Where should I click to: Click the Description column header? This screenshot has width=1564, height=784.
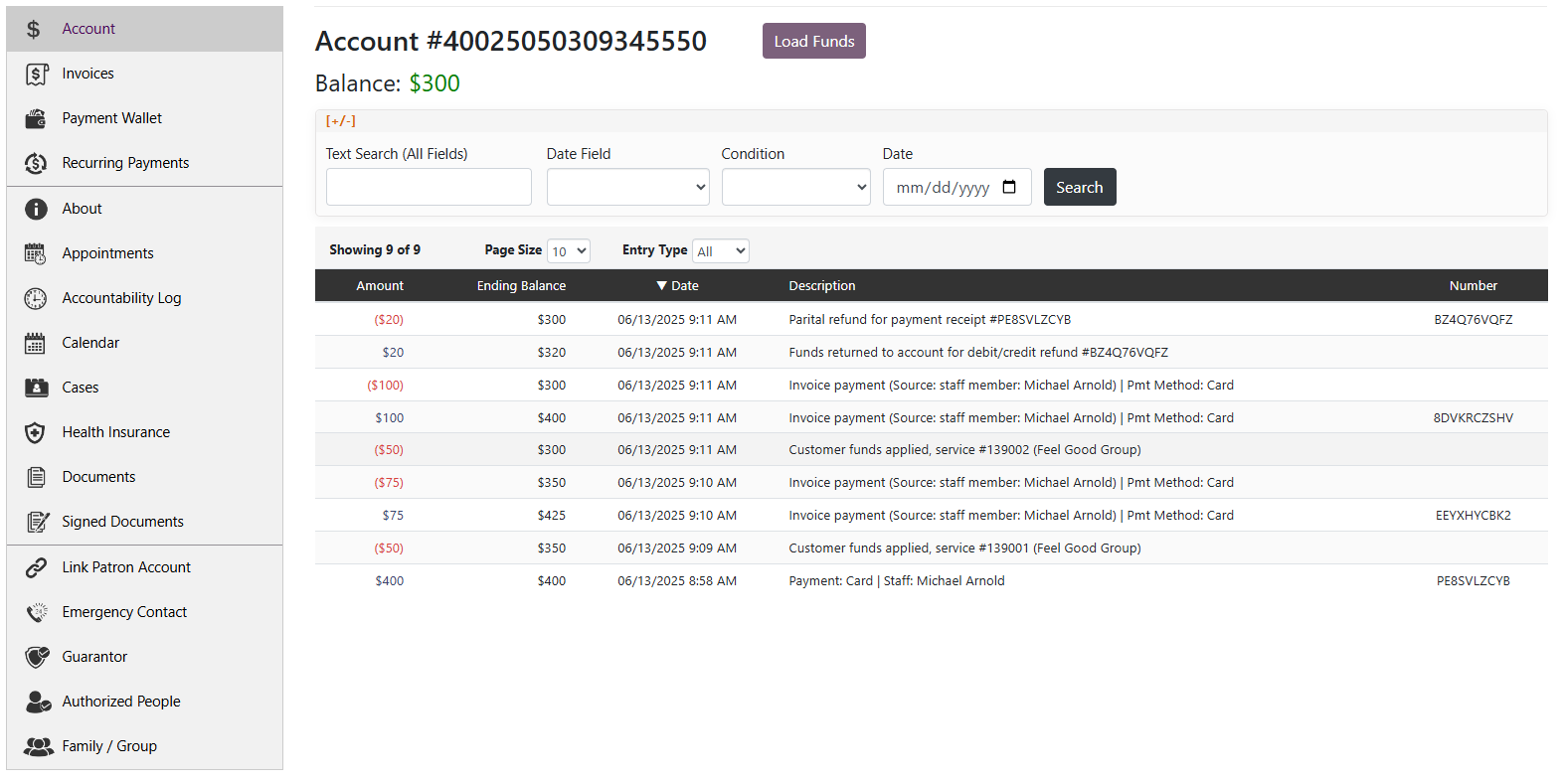[821, 286]
